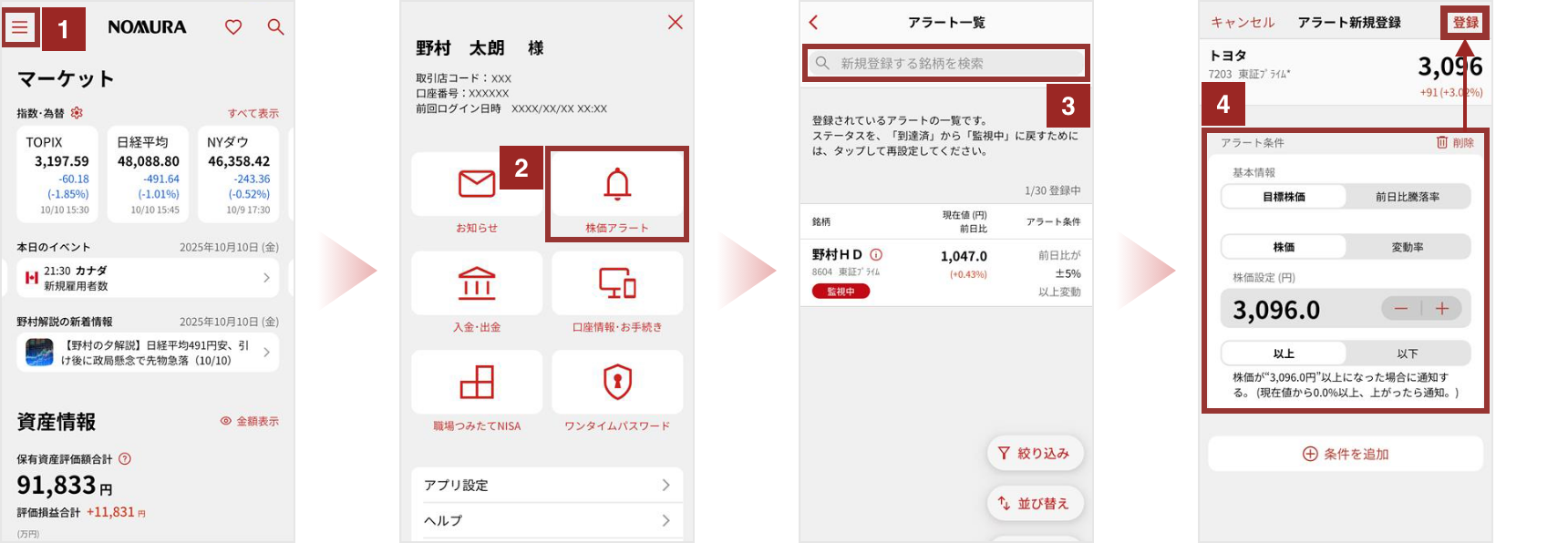
Task: Select the 日経平均 index card
Action: [148, 174]
